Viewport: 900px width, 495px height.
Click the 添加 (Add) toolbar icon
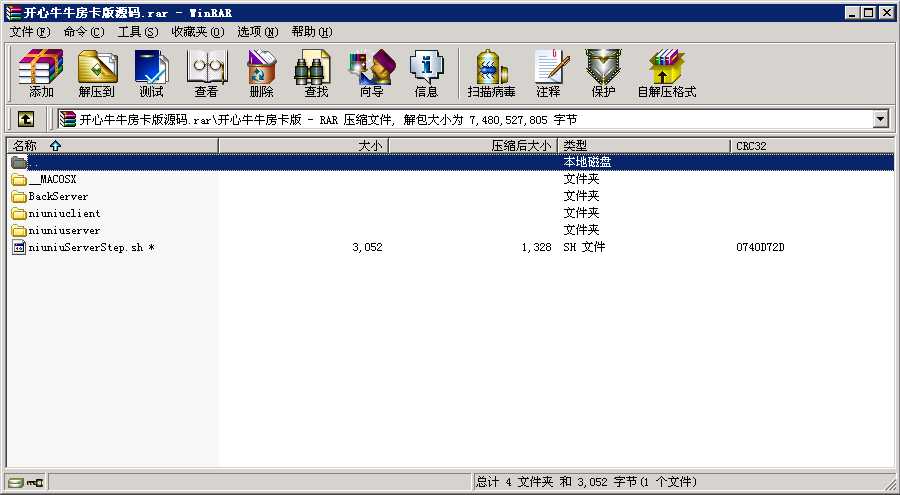click(41, 73)
